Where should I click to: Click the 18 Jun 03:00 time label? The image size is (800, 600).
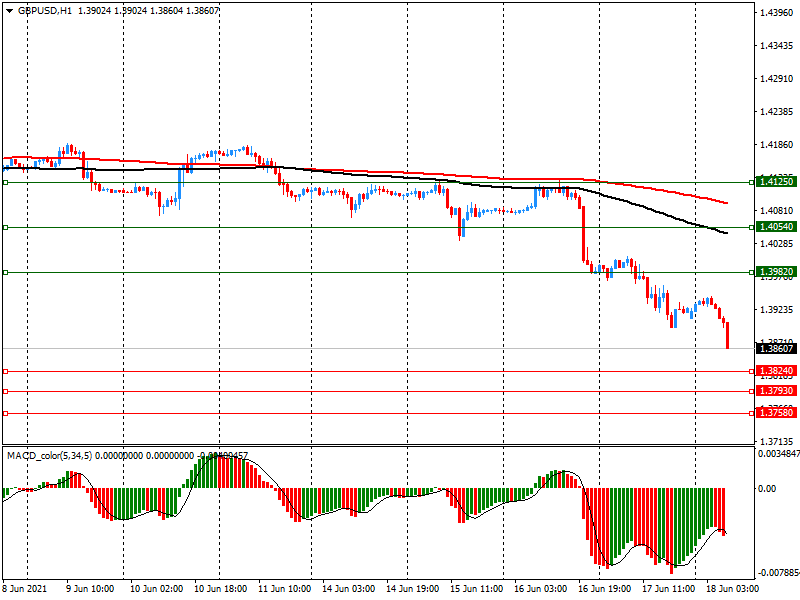tap(733, 588)
